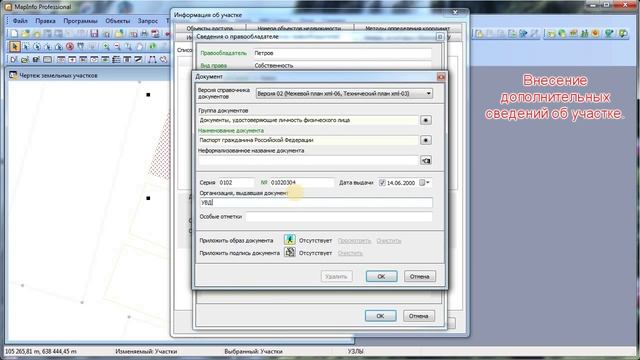
Task: Click the last icon of the right toolbar
Action: pos(623,34)
